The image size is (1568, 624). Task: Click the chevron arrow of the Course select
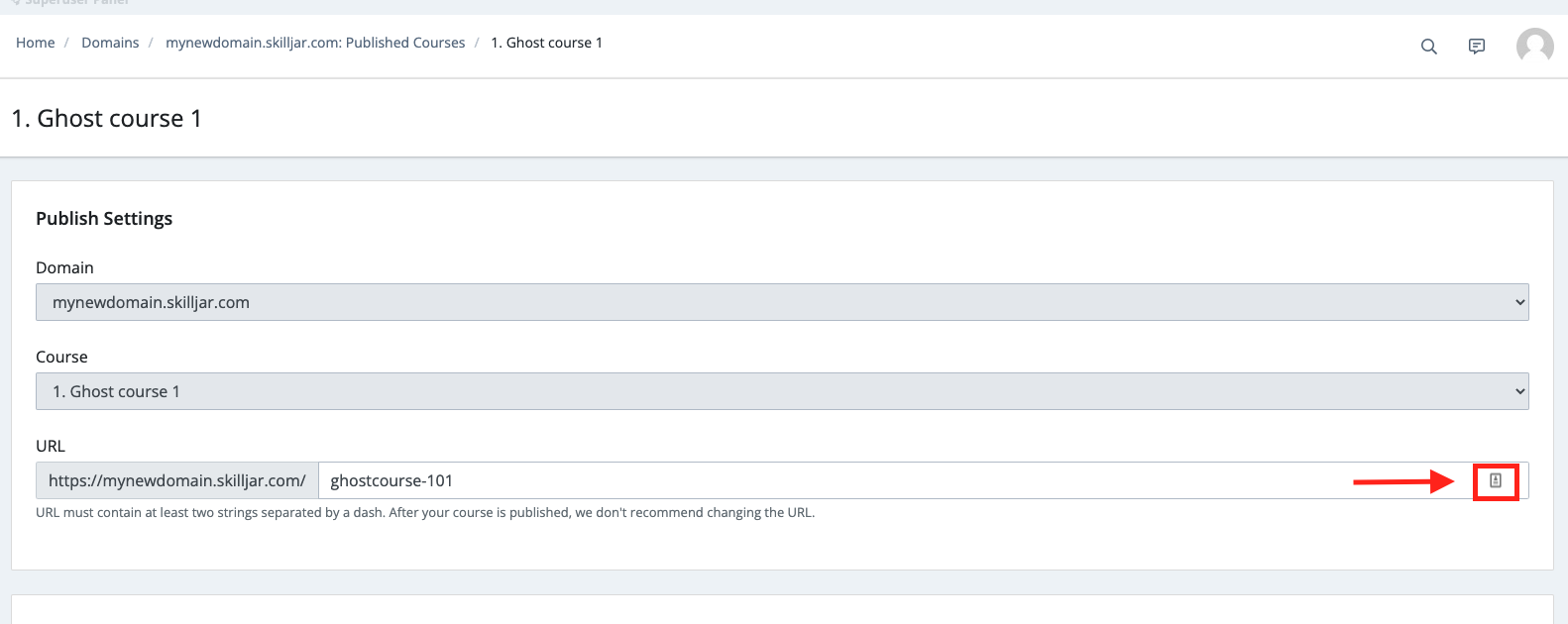(1519, 391)
